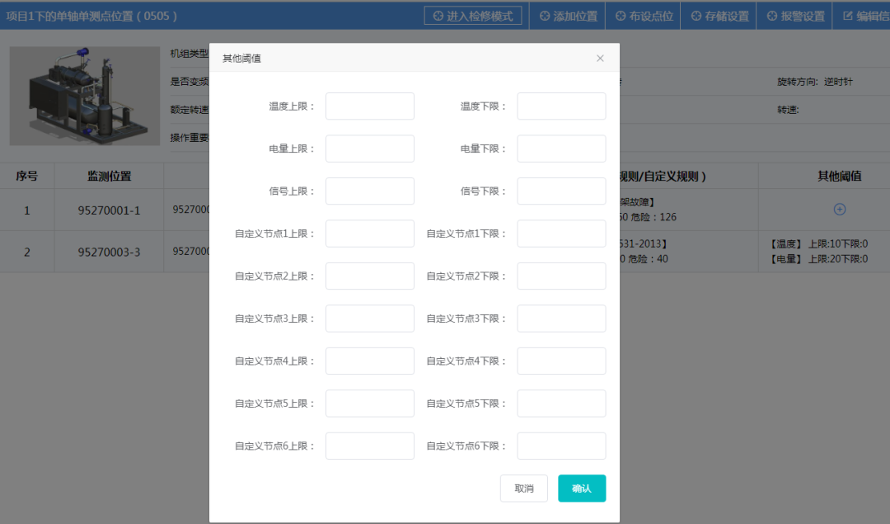Viewport: 890px width, 524px height.
Task: Focus the 自定义节点2下限 input field
Action: [561, 276]
